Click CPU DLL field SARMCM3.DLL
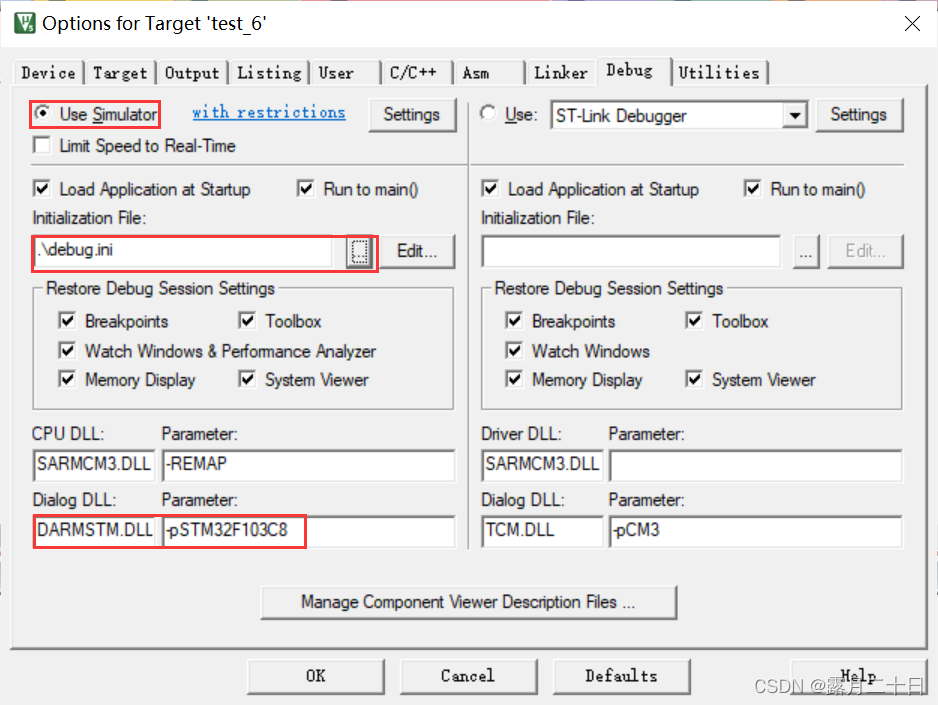This screenshot has height=705, width=938. pos(94,465)
